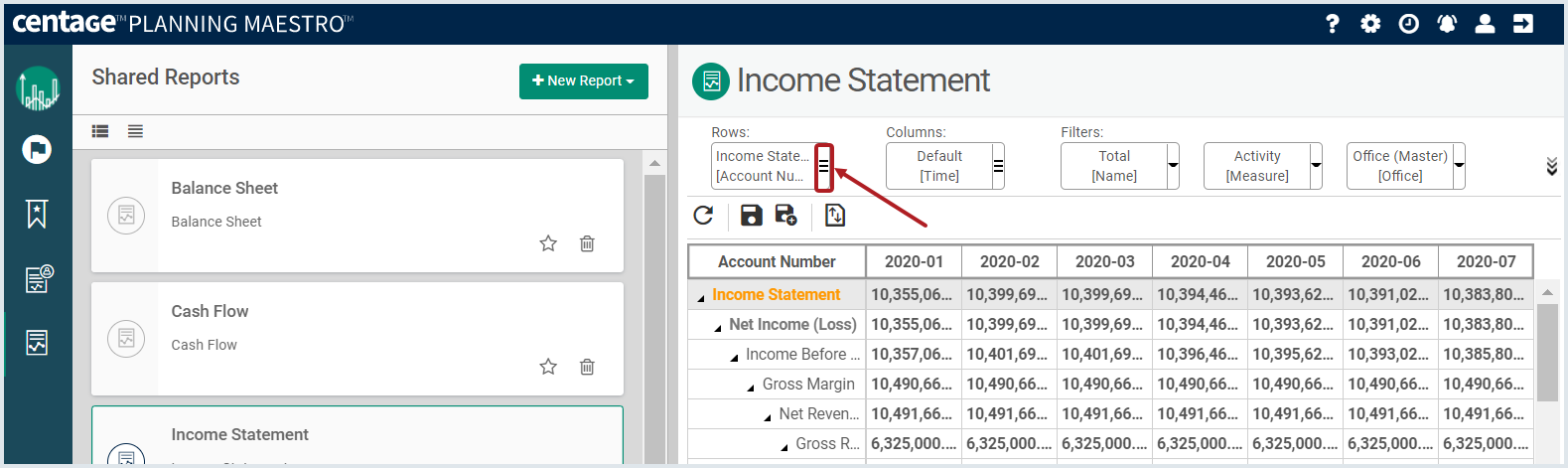
Task: Open the Balance Sheet report card title
Action: tap(224, 188)
